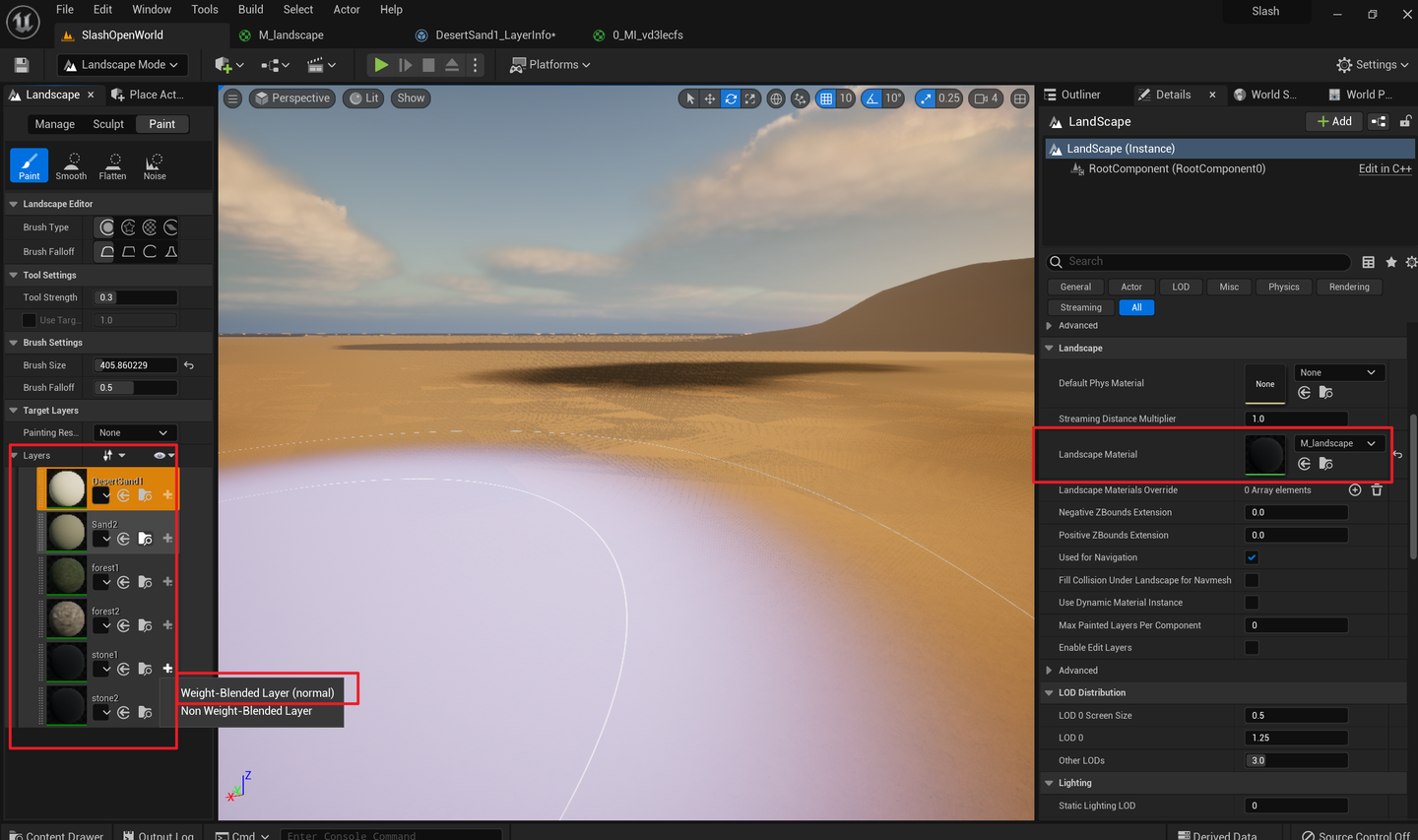This screenshot has width=1418, height=840.
Task: Click the Lit view mode button
Action: [364, 98]
